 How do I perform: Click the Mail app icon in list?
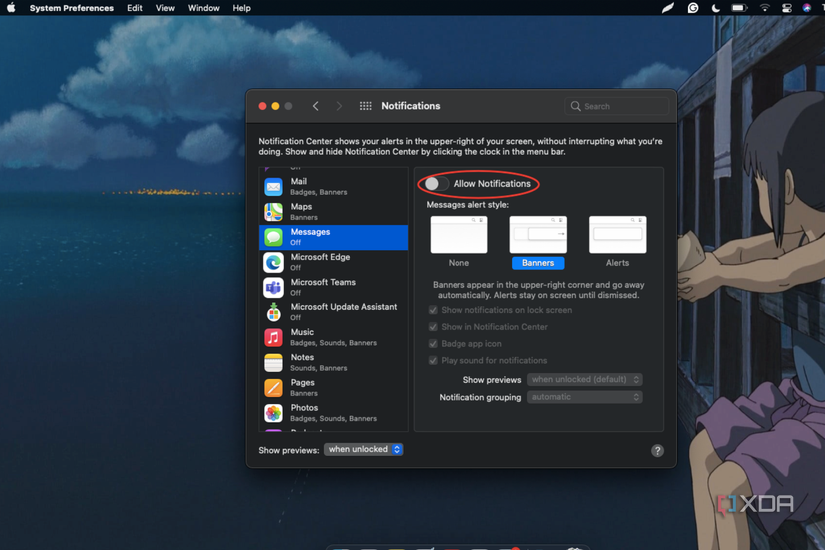point(273,187)
